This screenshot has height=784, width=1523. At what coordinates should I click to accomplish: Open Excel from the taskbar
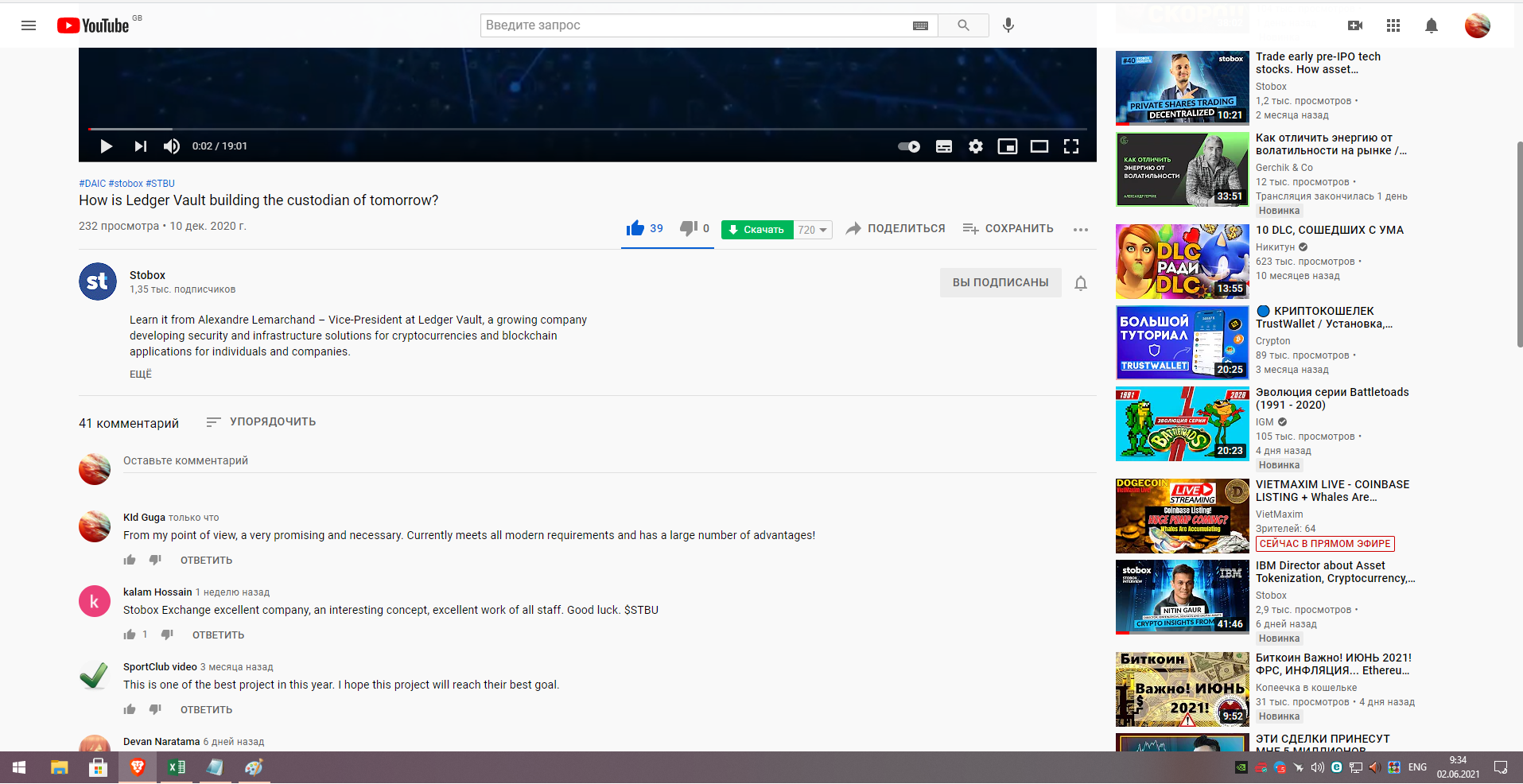(x=177, y=767)
